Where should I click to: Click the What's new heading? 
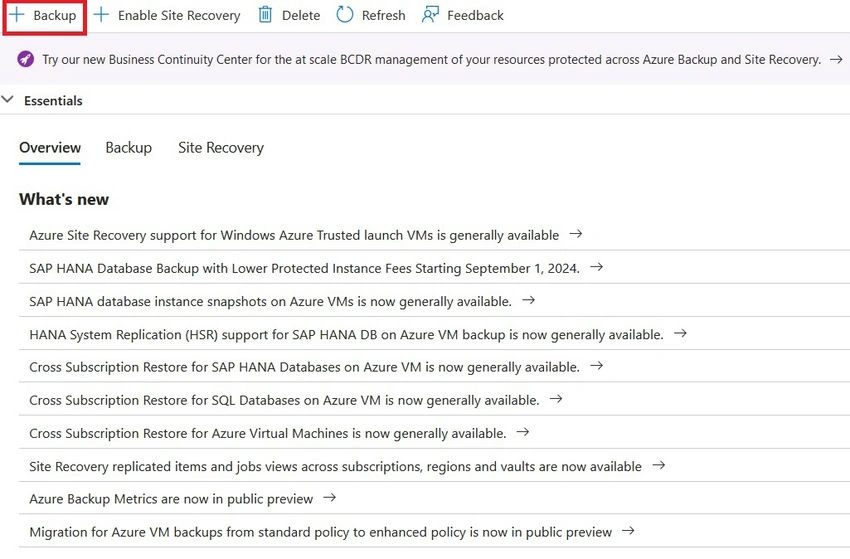pos(64,199)
